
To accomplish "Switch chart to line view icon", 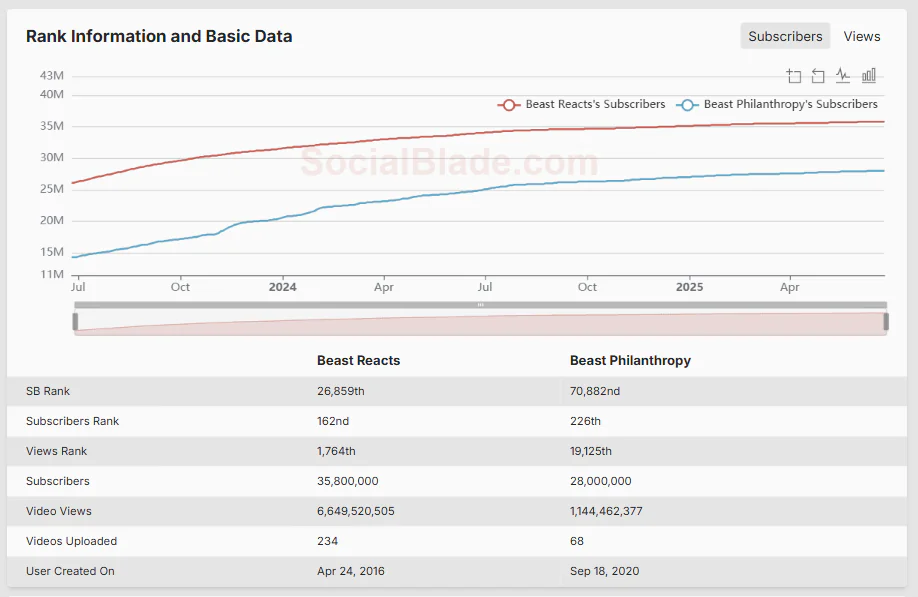I will 843,76.
